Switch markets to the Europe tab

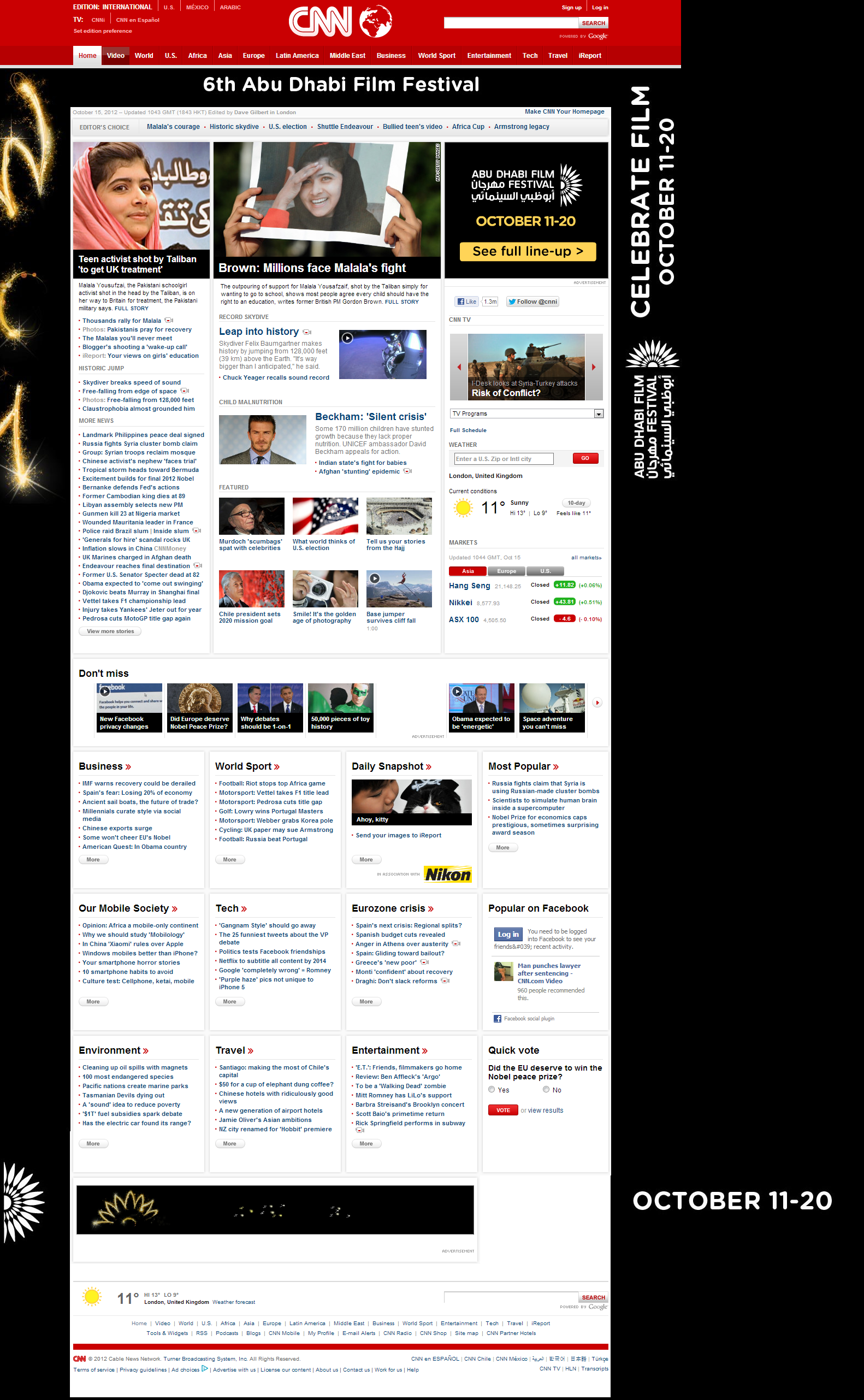(x=506, y=571)
